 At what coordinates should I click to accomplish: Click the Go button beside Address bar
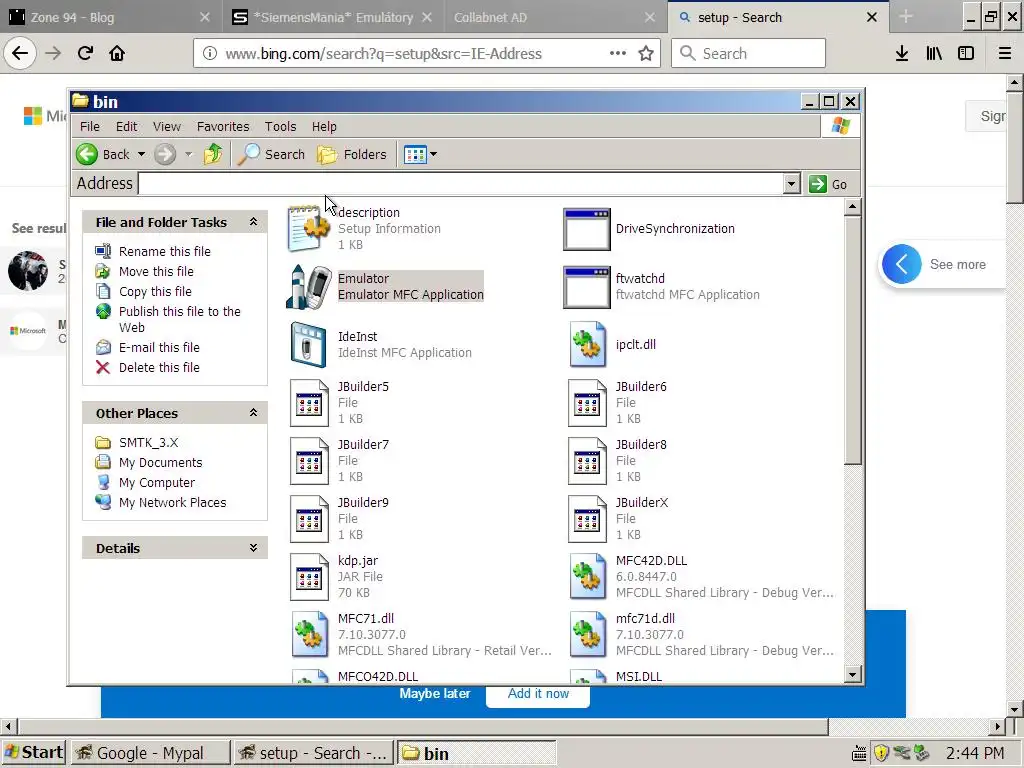point(828,184)
